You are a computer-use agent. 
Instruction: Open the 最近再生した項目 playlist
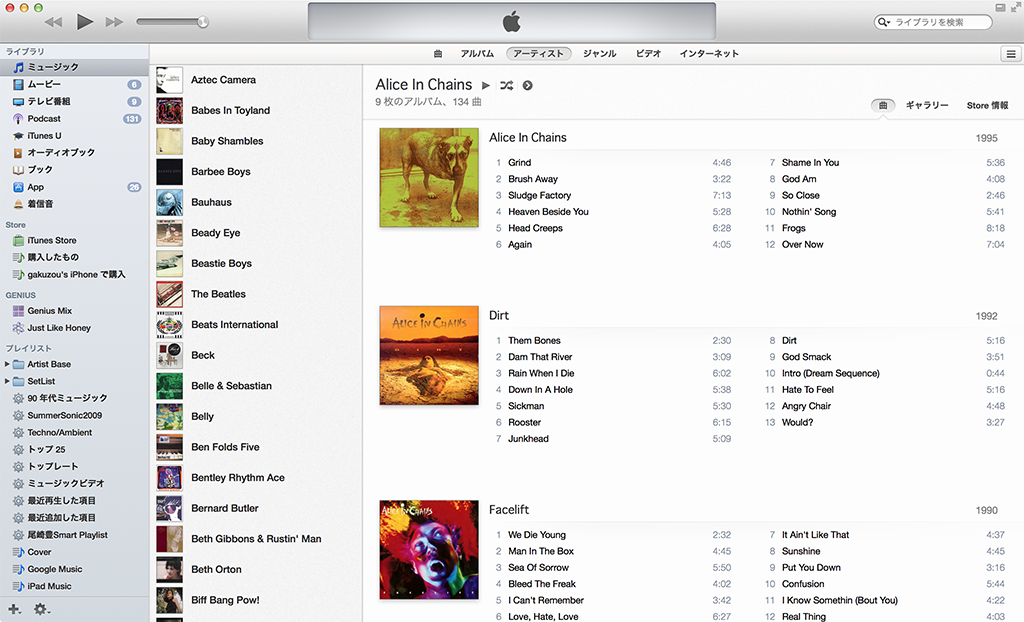(74, 500)
